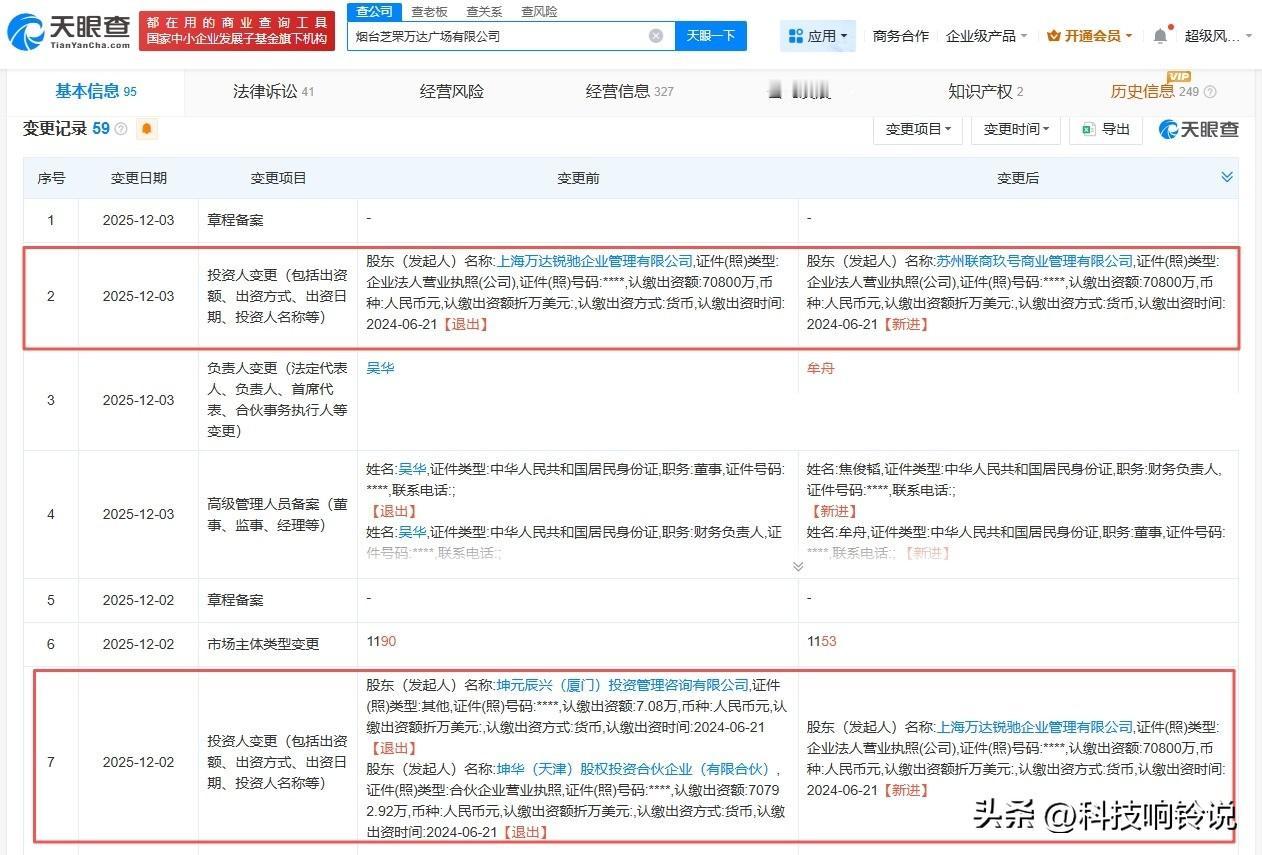Click the 导出 export button

[1105, 129]
